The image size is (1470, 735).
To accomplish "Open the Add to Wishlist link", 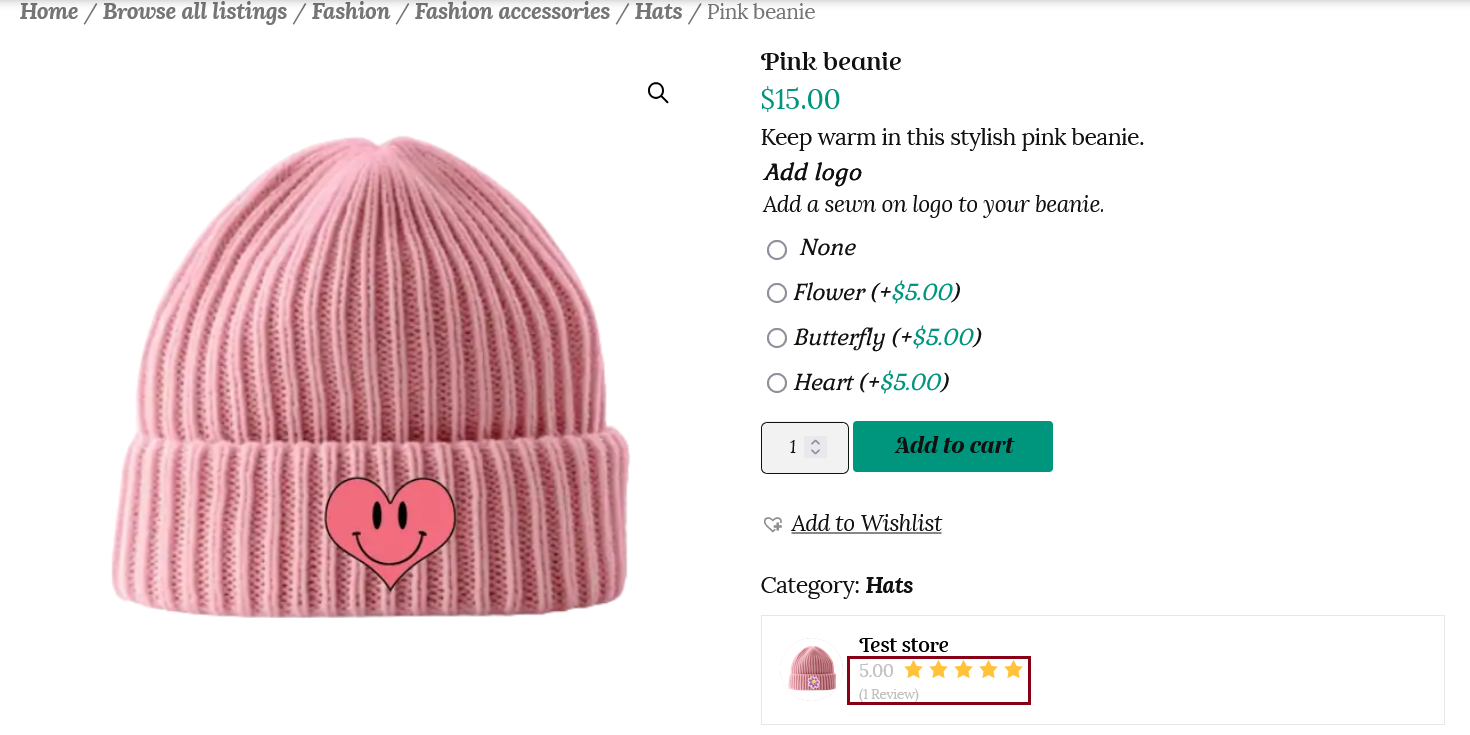I will pyautogui.click(x=866, y=523).
